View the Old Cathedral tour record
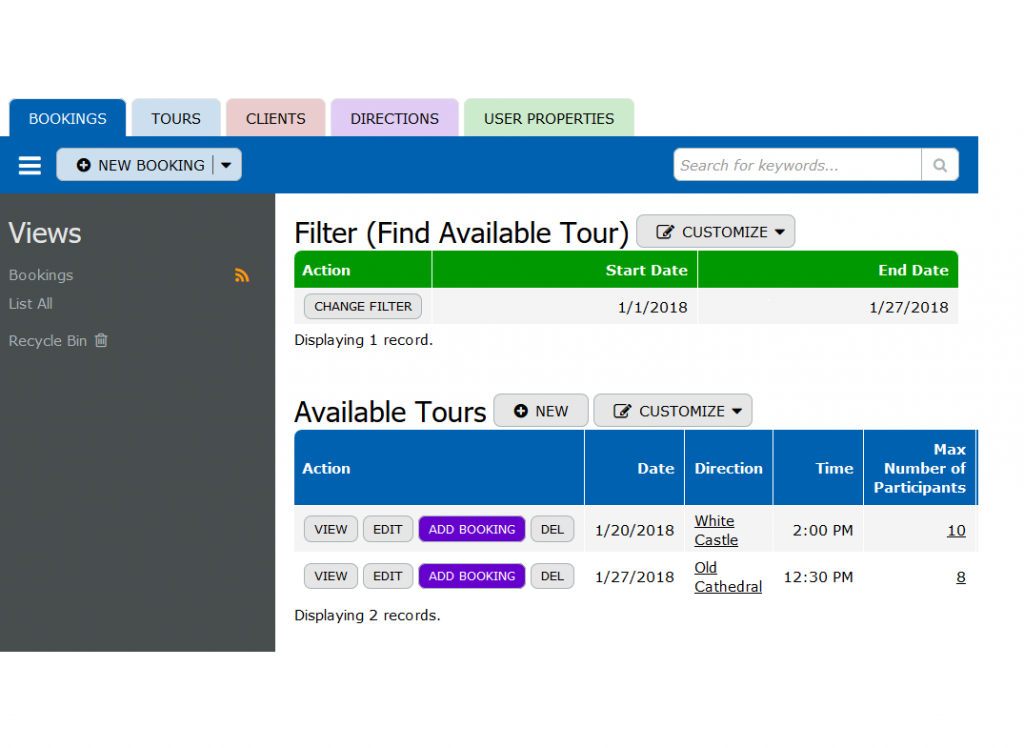 [330, 576]
